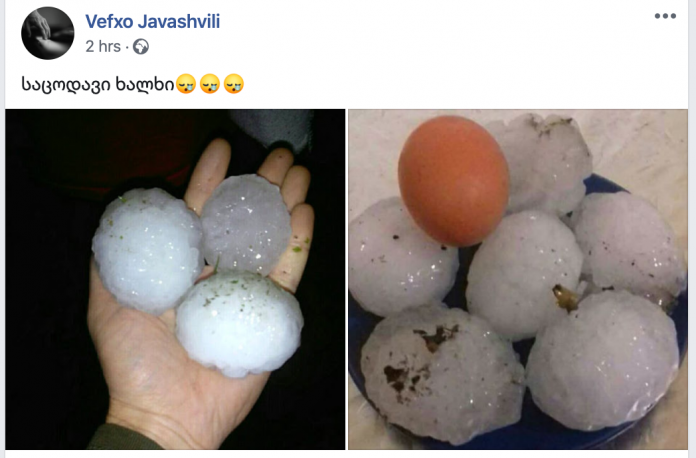Click the left hailstone held in hand
The width and height of the screenshot is (696, 458).
[148, 251]
